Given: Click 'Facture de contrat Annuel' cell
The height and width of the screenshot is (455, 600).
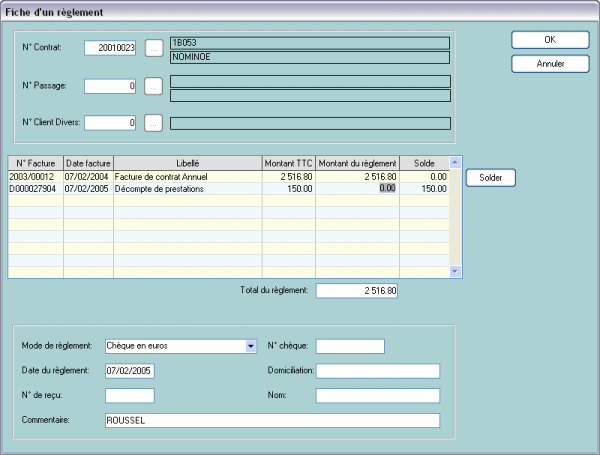Looking at the screenshot, I should pos(188,177).
